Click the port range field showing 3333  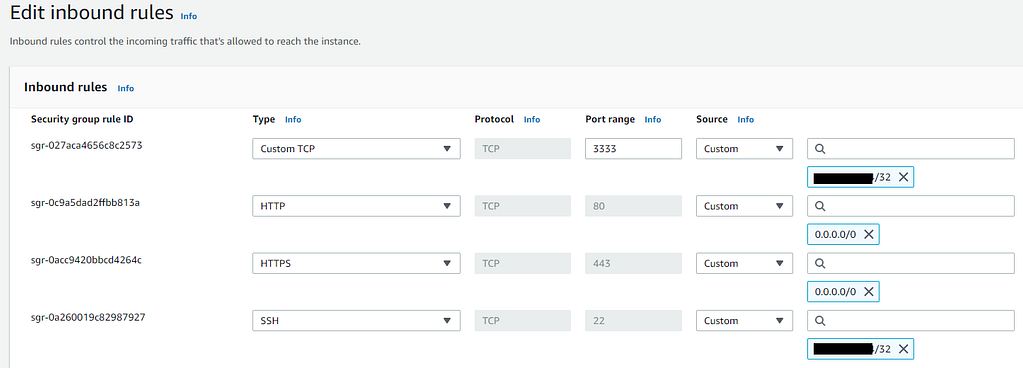point(634,149)
